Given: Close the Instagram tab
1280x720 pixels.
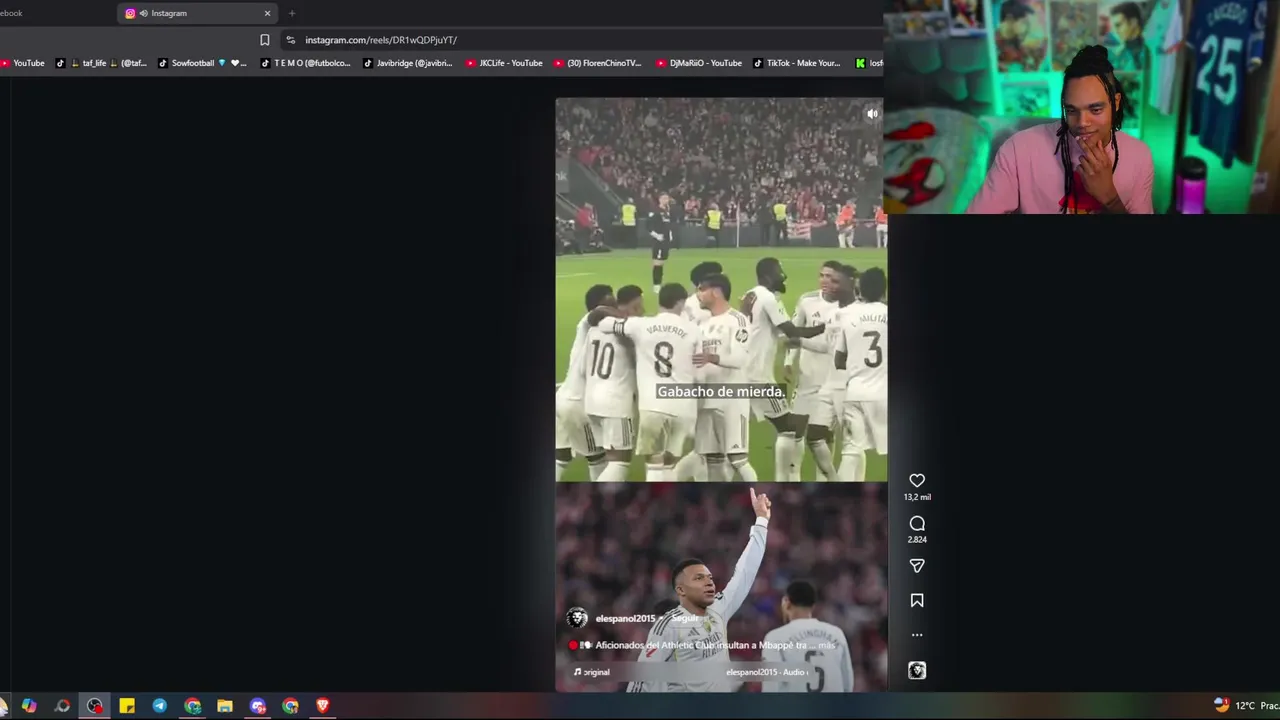Looking at the screenshot, I should tap(267, 13).
